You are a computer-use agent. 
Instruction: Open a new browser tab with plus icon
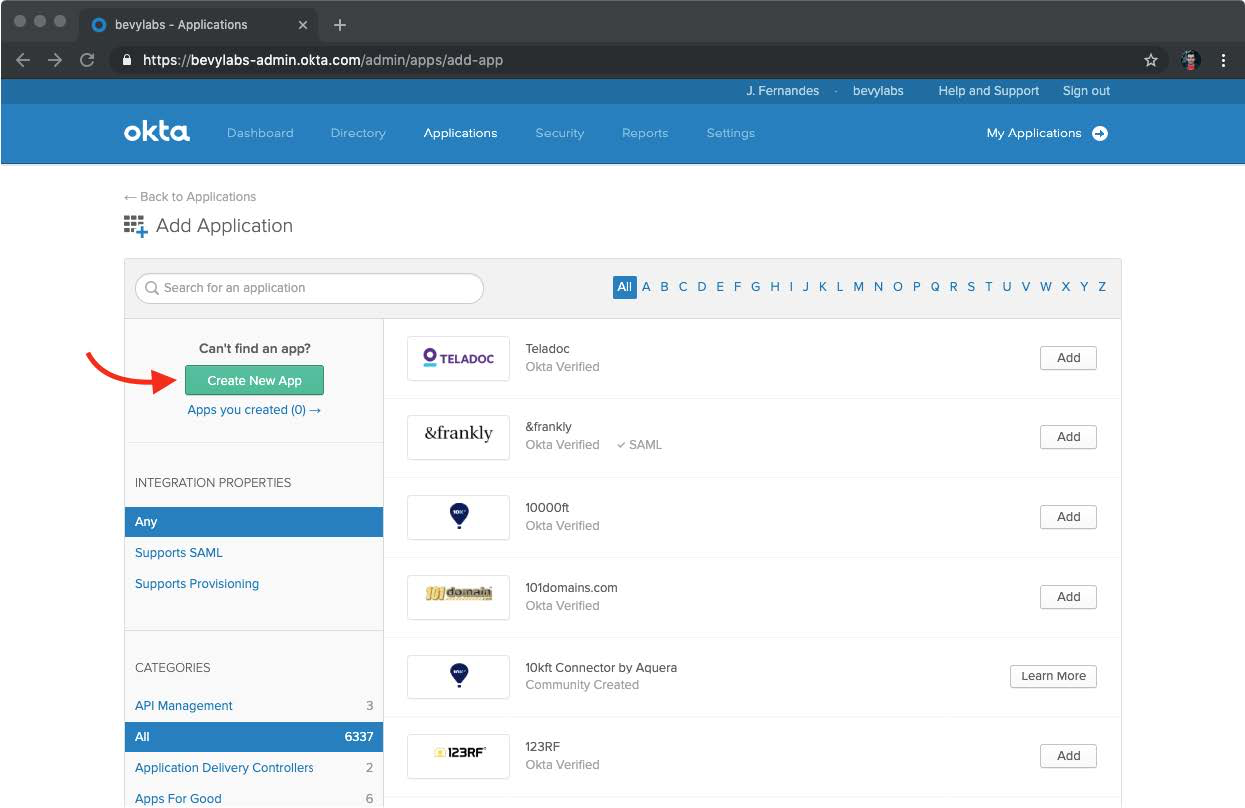tap(339, 25)
